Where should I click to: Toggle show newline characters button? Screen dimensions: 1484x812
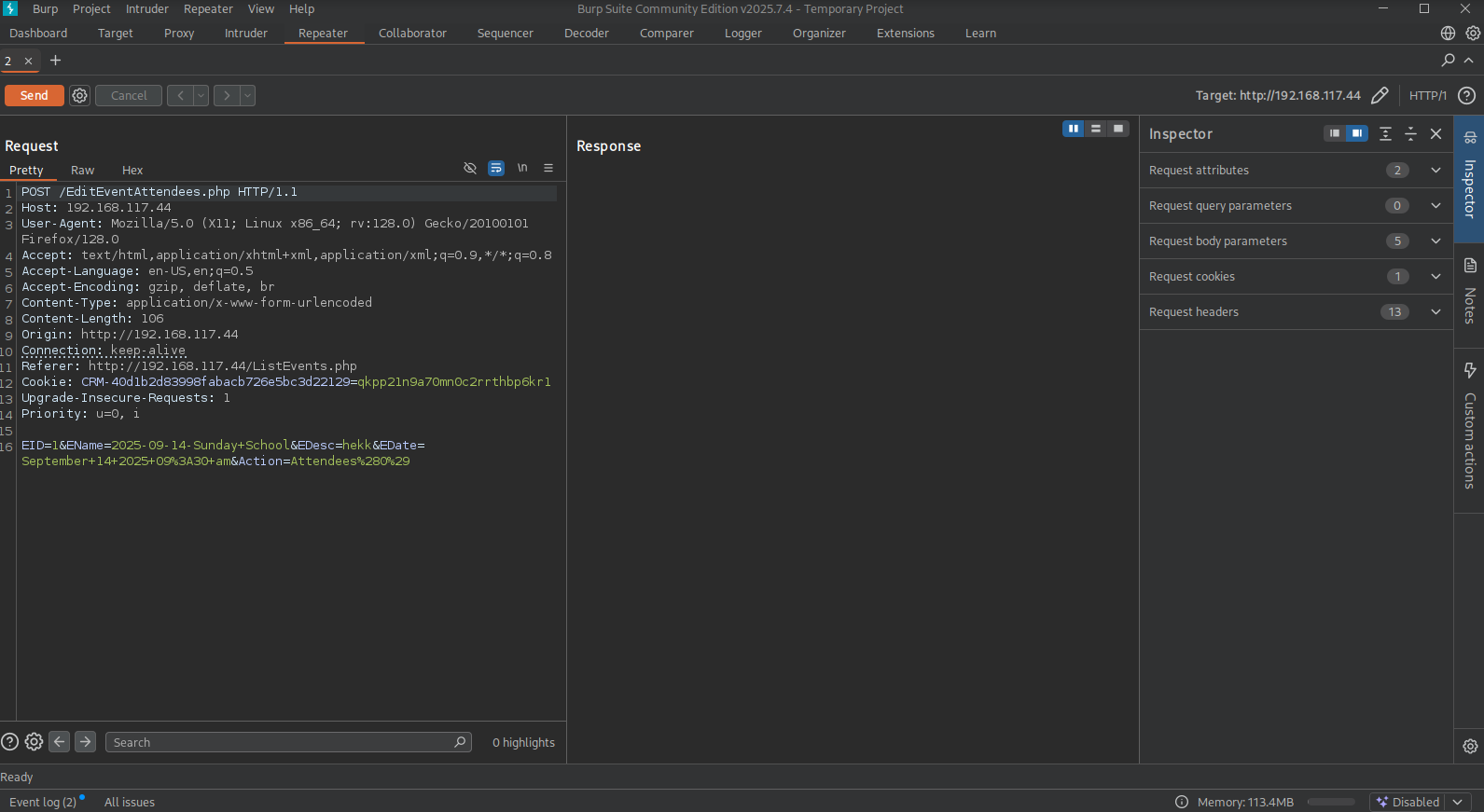click(x=522, y=168)
